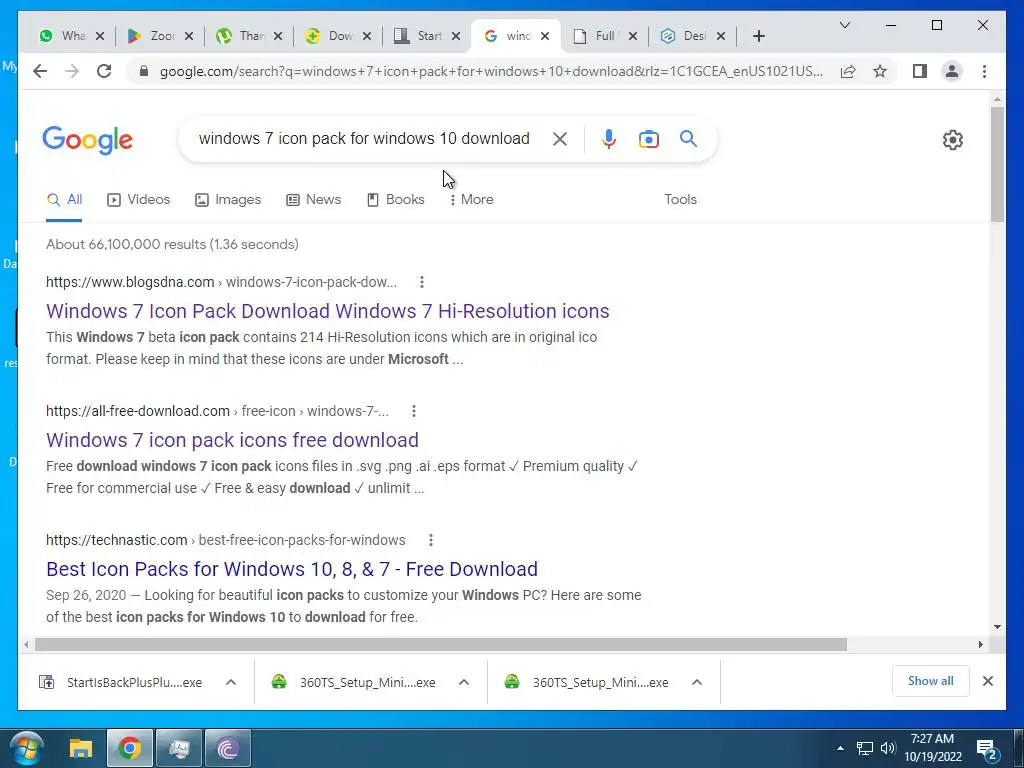Open the taskbar clock showing 7:27 AM
The image size is (1024, 768).
click(933, 748)
